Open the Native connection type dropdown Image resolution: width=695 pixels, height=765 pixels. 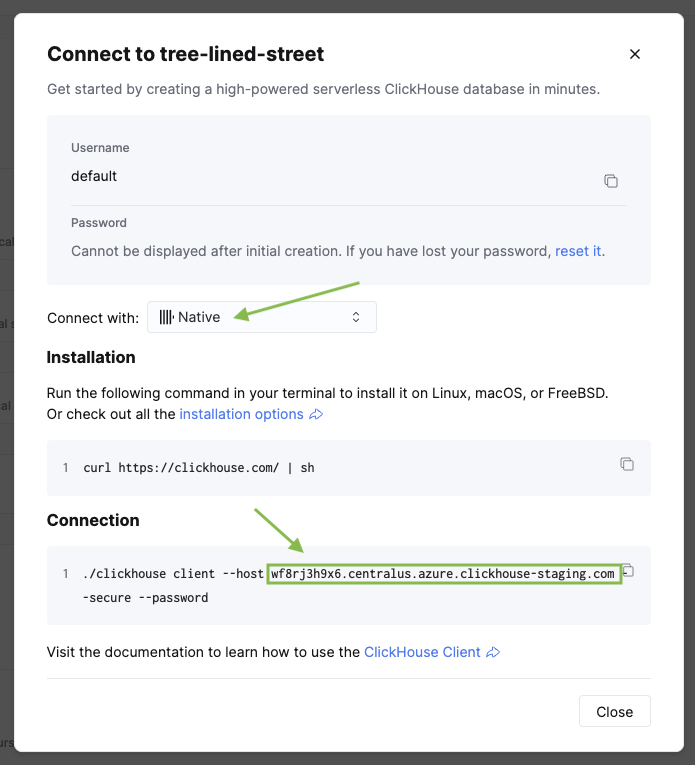pos(262,317)
